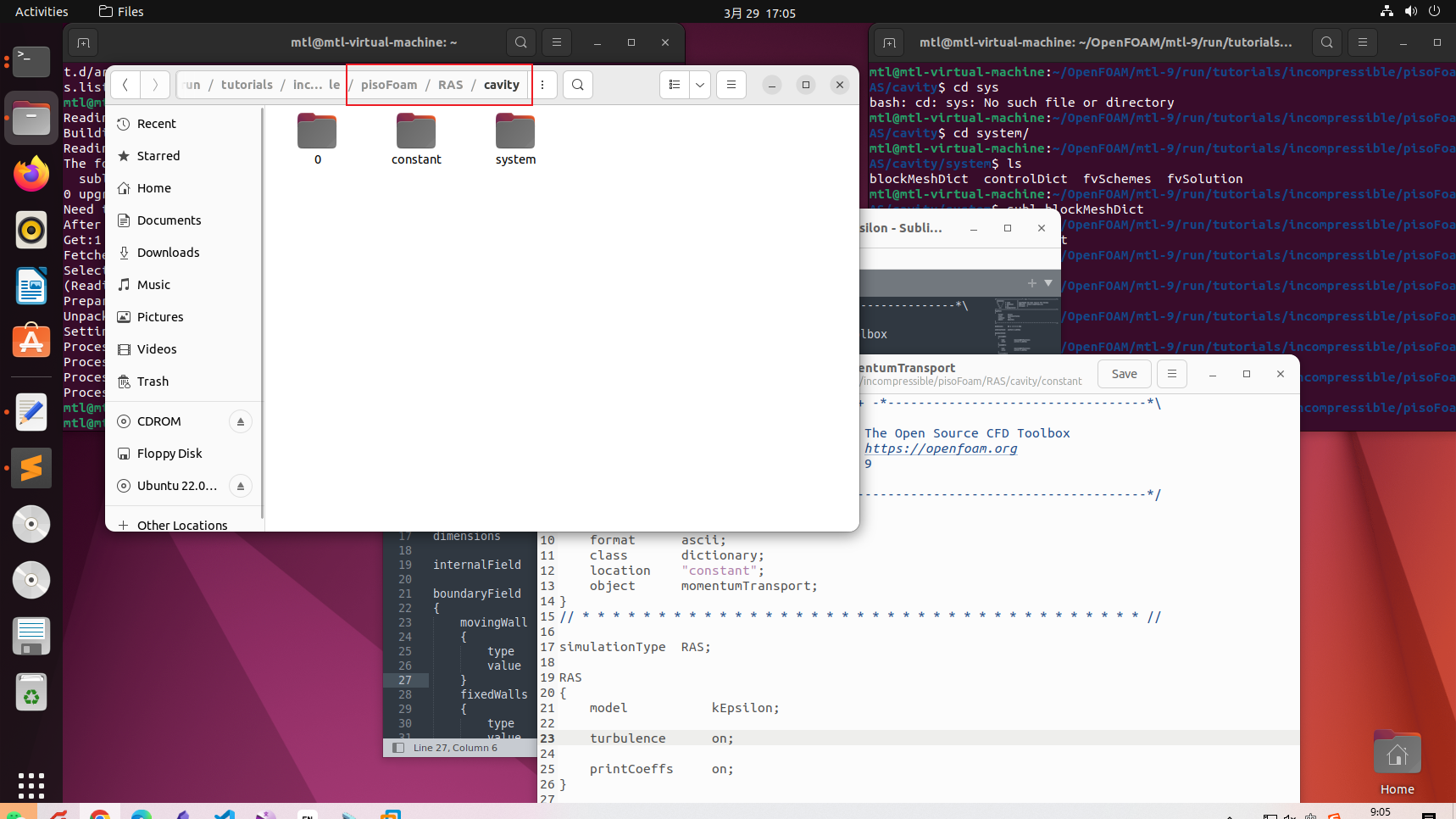Click the search icon in Files
The height and width of the screenshot is (819, 1456).
(578, 85)
